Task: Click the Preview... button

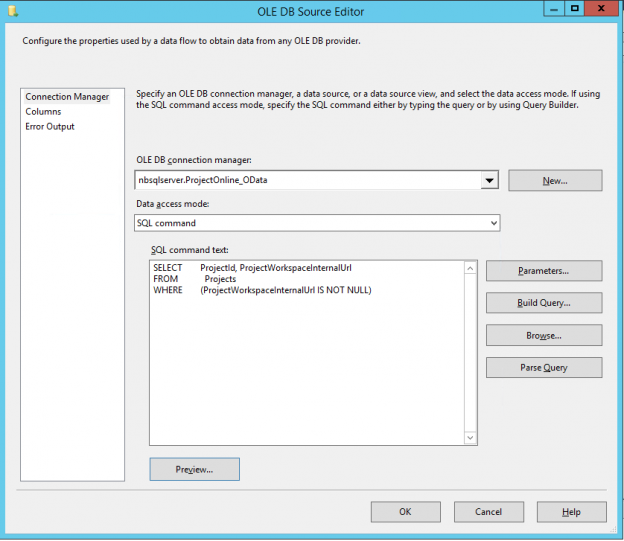Action: coord(194,469)
